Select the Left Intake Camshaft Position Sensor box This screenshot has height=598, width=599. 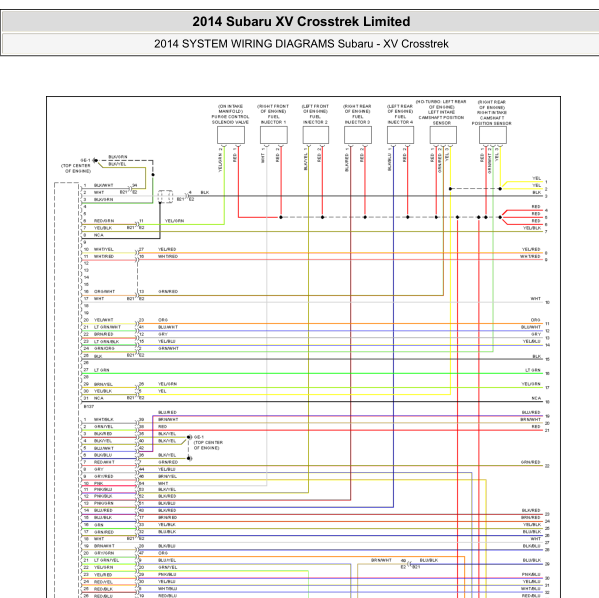[x=443, y=135]
